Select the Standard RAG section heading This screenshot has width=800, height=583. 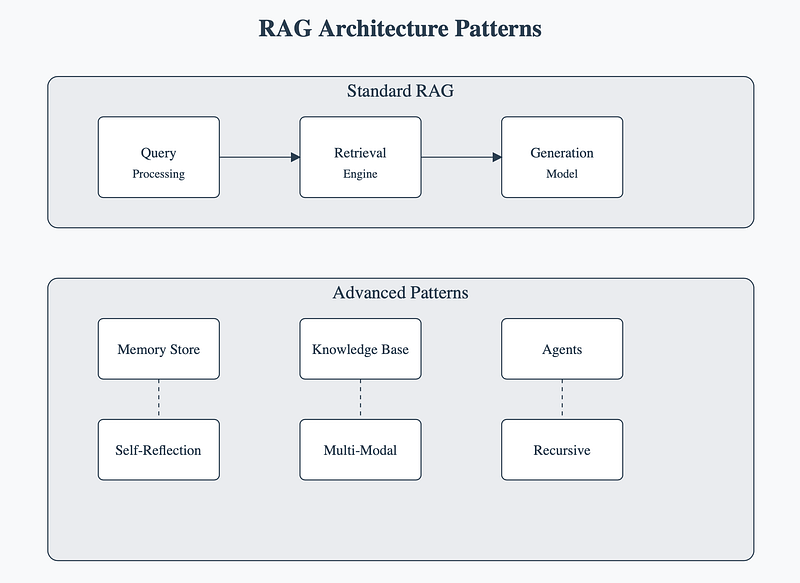400,91
